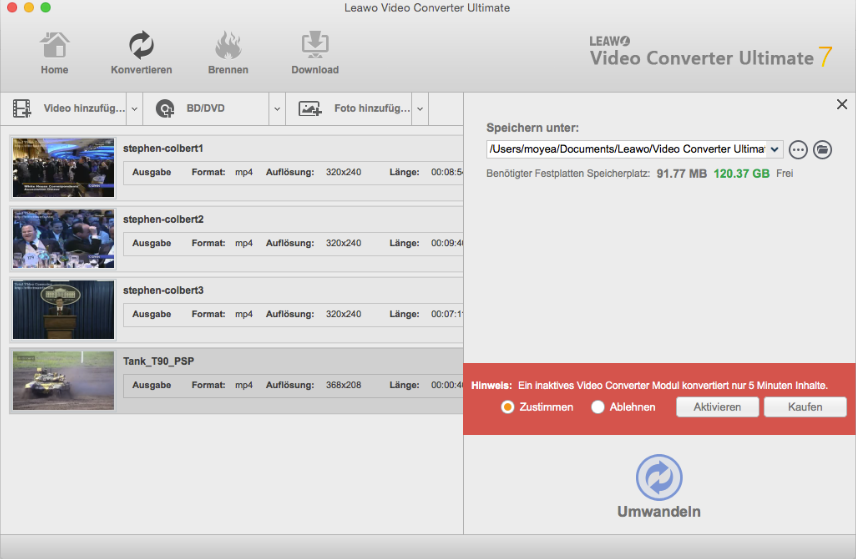Click the Foto hinzufügen picture icon
Image resolution: width=856 pixels, height=559 pixels.
click(x=310, y=108)
